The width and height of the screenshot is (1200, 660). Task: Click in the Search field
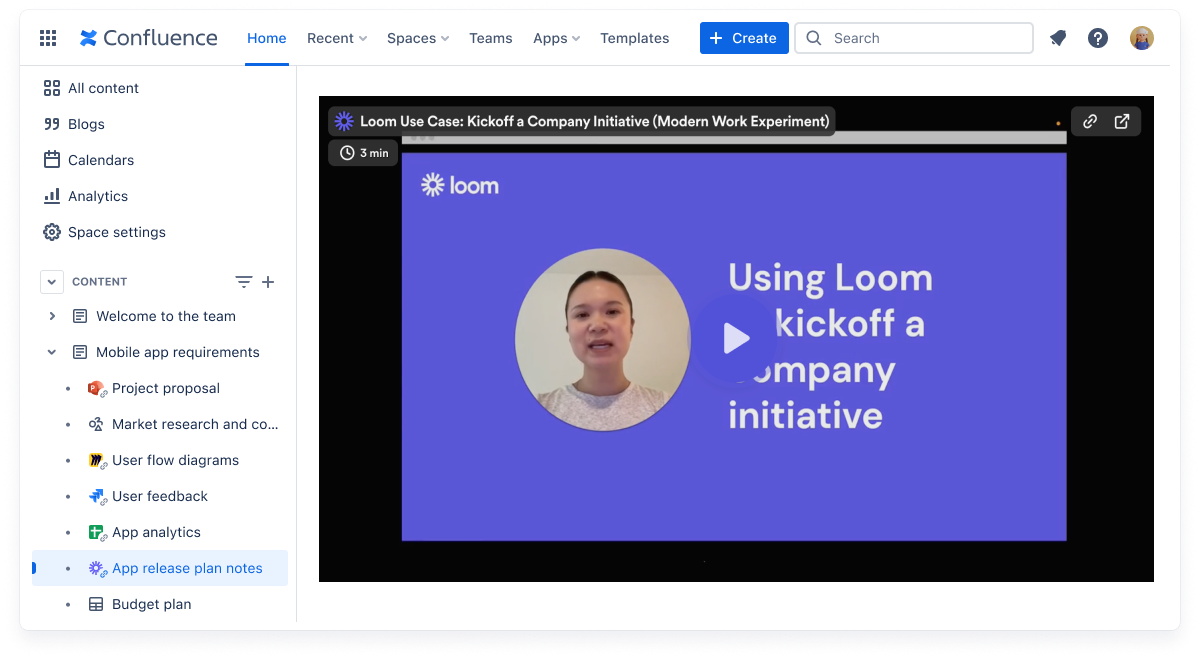pos(914,38)
